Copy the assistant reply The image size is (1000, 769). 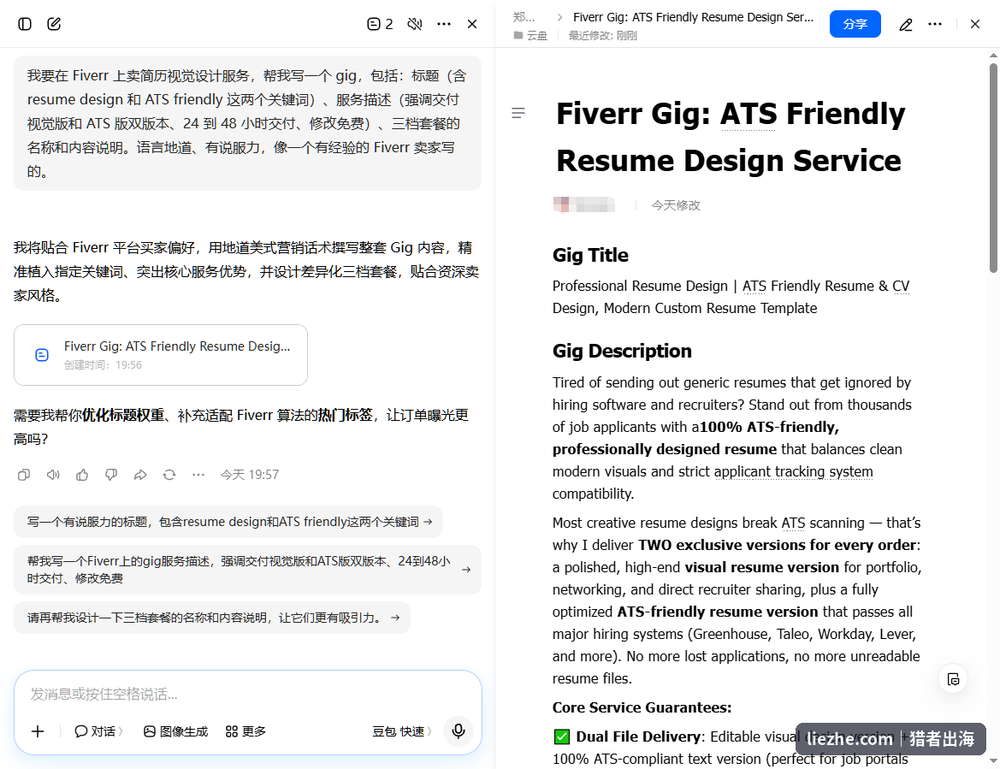coord(24,474)
